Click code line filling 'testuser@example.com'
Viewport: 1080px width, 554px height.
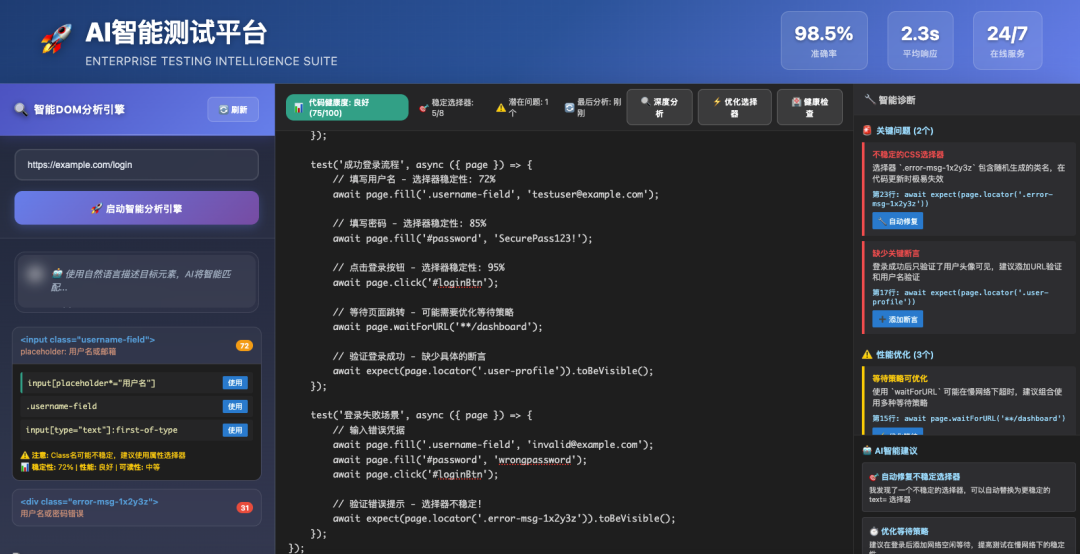(x=496, y=194)
